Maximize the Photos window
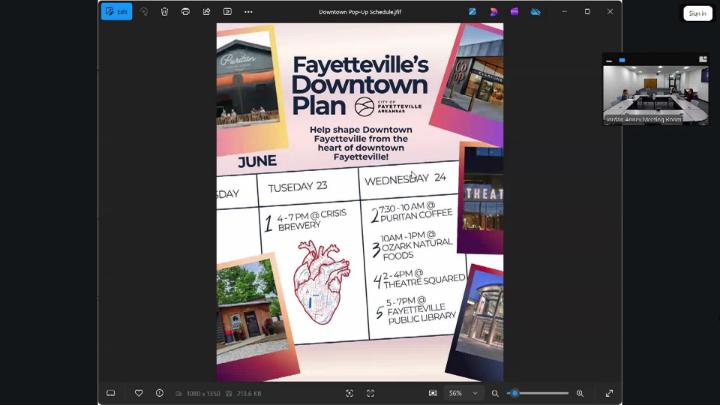Image resolution: width=720 pixels, height=405 pixels. [x=587, y=12]
